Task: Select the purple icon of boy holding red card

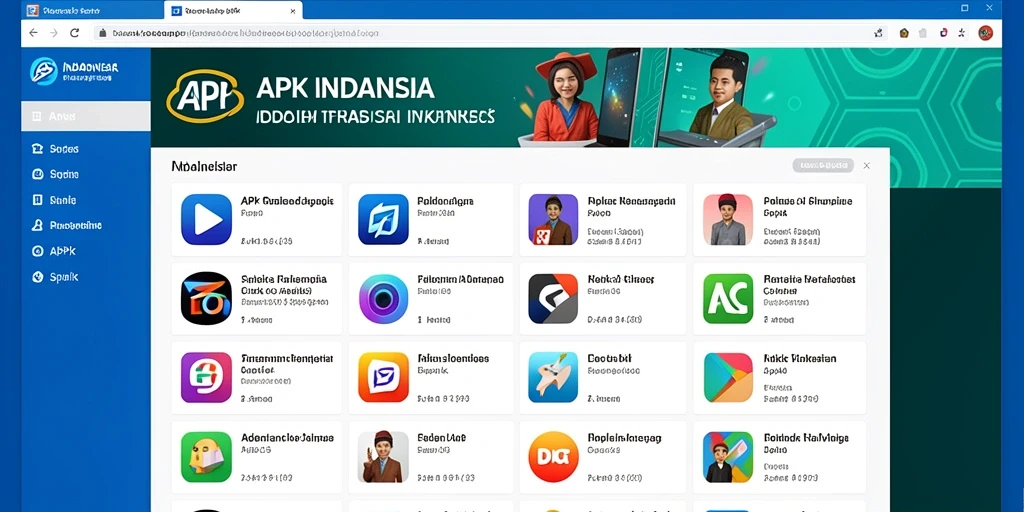Action: (553, 219)
